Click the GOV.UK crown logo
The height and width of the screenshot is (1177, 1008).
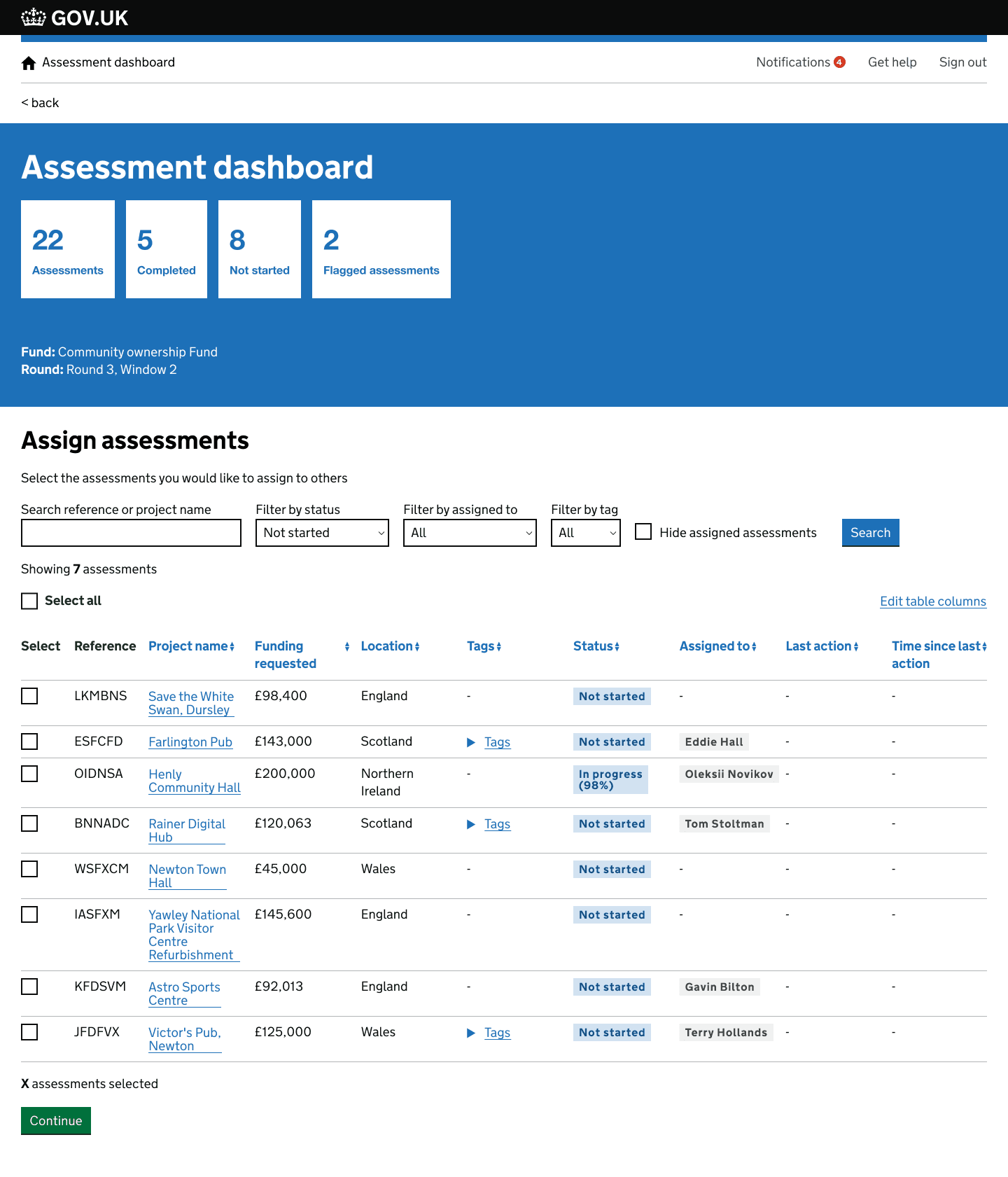[34, 18]
